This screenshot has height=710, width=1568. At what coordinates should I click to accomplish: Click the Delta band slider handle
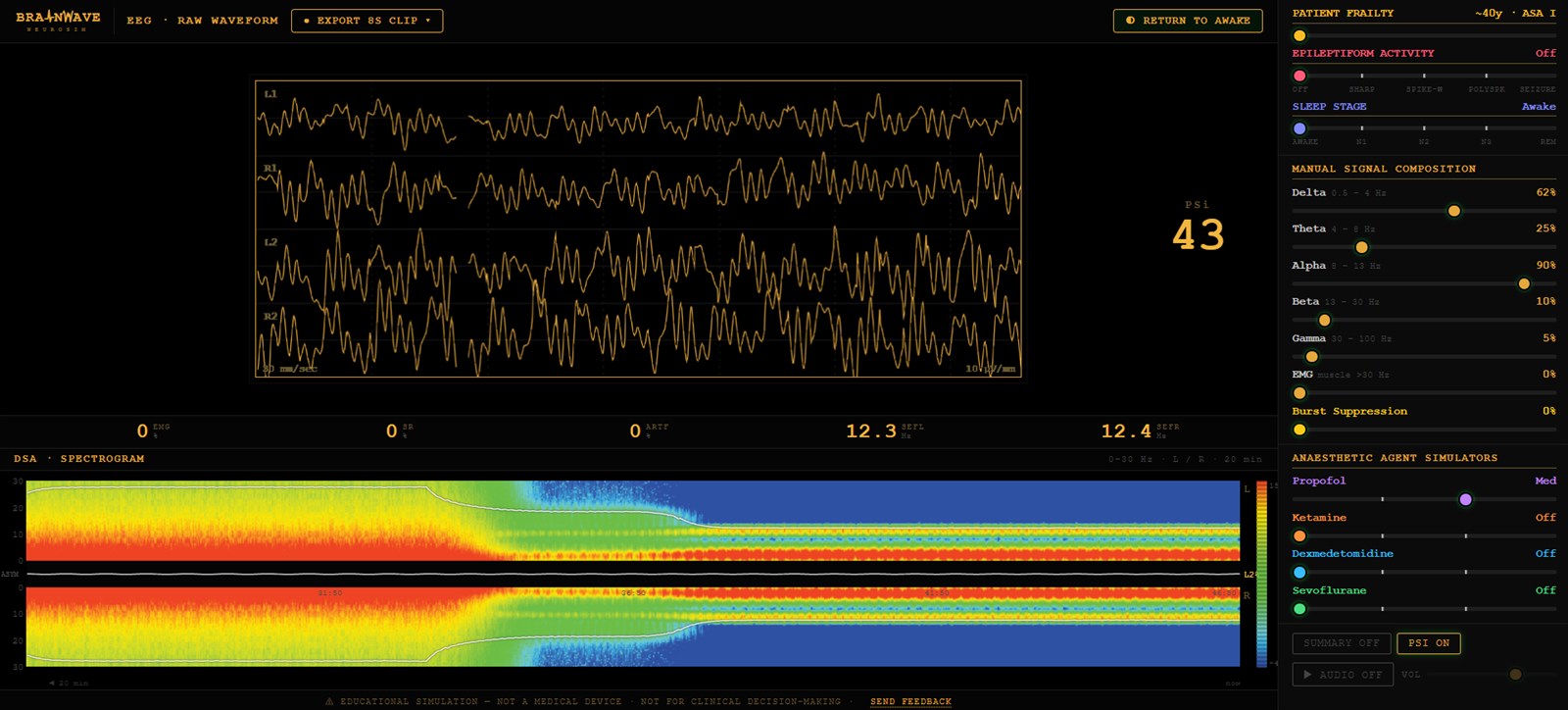click(1454, 211)
